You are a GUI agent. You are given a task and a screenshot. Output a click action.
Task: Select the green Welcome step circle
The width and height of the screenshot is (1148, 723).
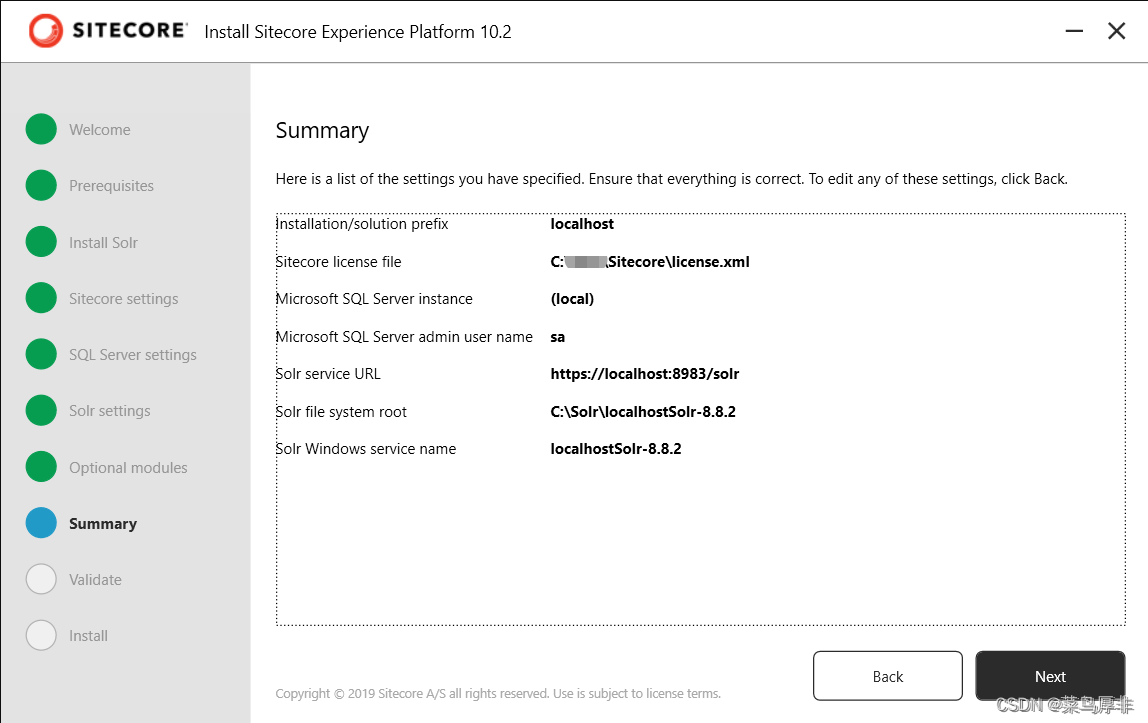(41, 130)
